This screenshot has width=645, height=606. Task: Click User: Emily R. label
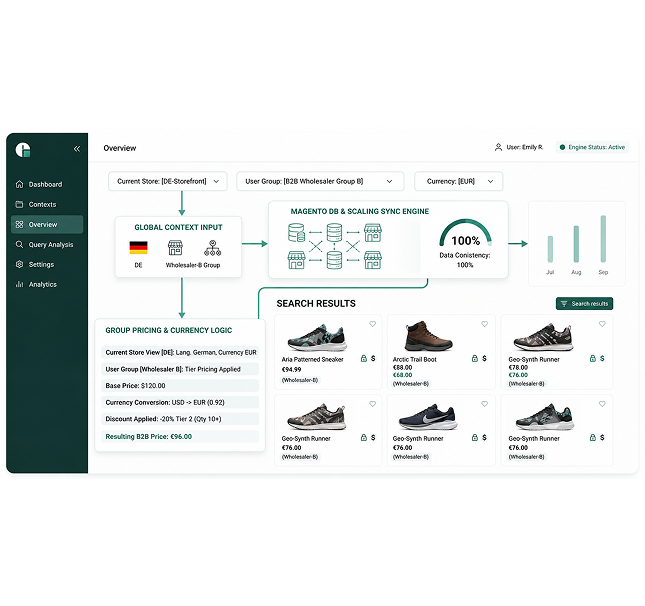coord(524,147)
